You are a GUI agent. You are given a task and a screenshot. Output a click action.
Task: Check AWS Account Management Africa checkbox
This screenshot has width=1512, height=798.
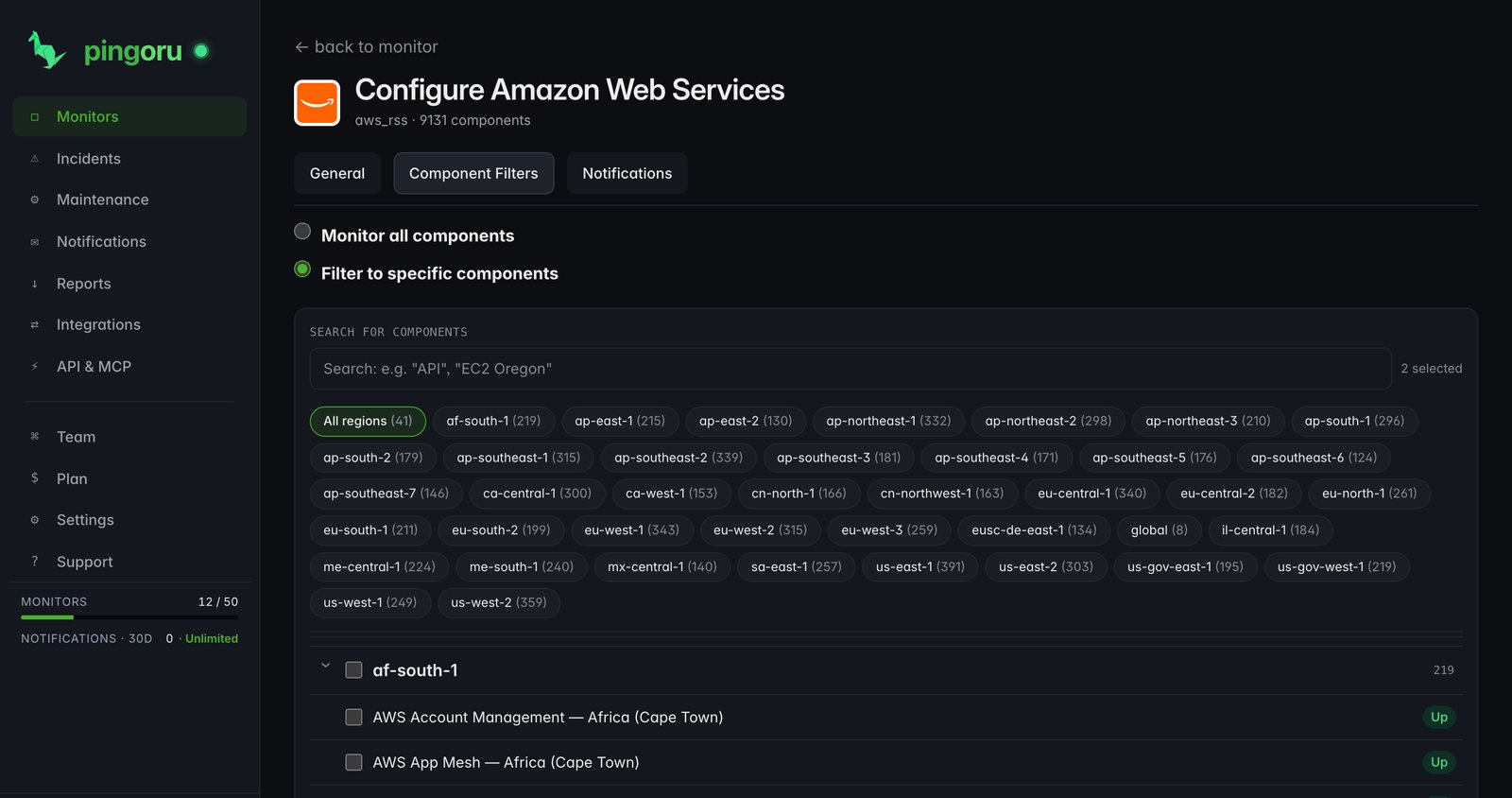[354, 718]
